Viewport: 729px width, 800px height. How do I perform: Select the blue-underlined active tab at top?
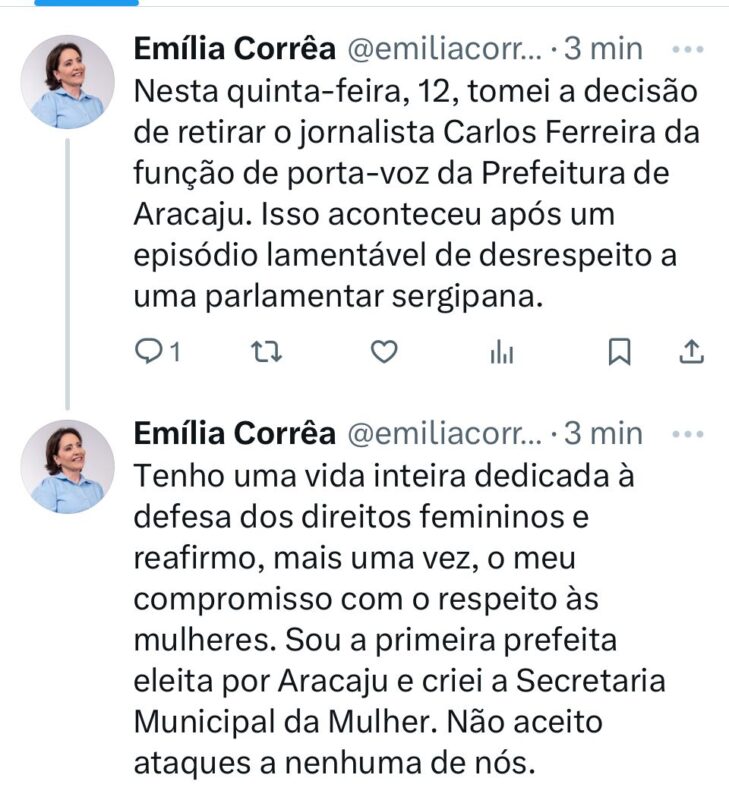(87, 3)
